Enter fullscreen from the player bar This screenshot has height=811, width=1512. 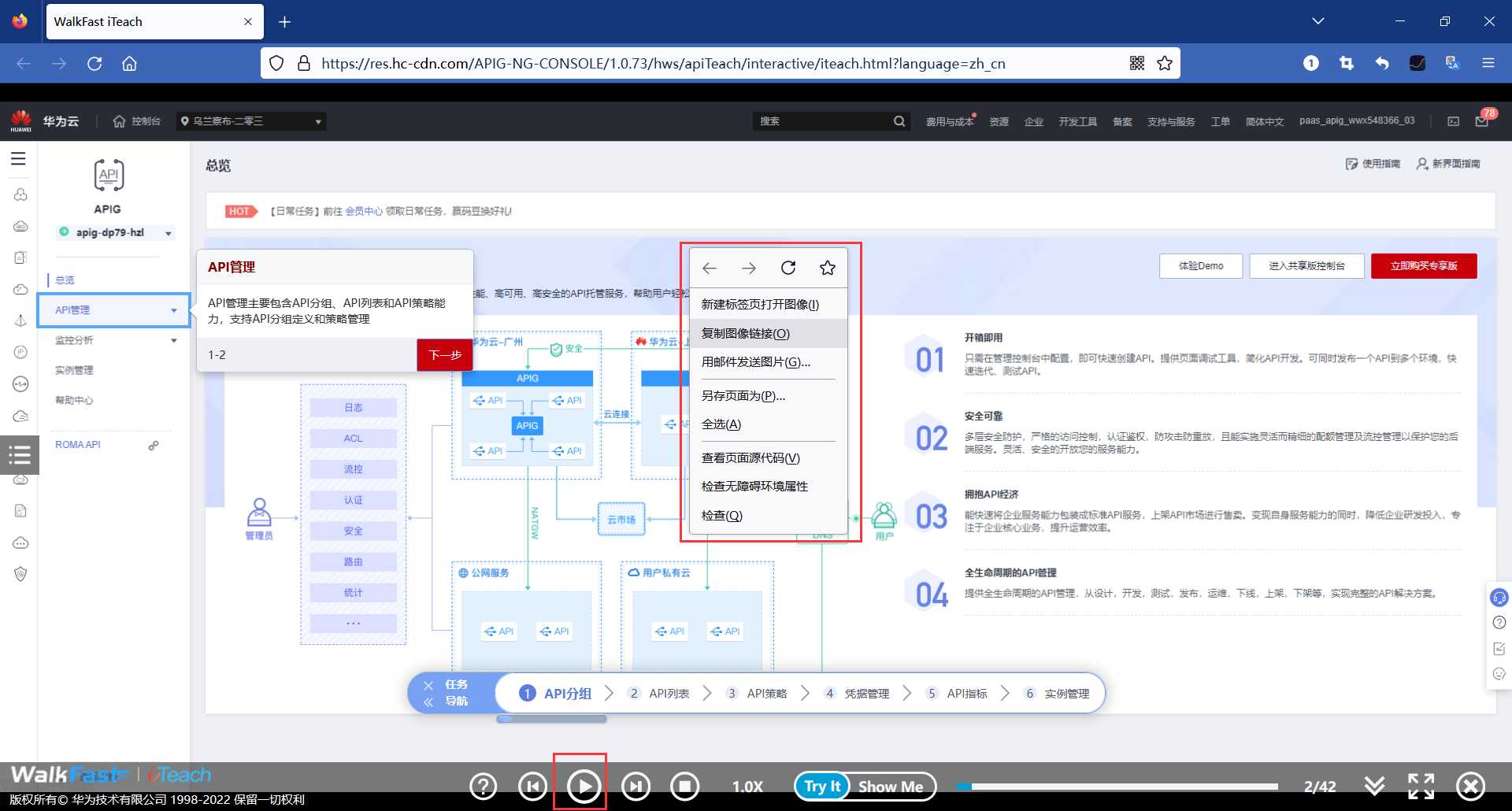(x=1421, y=786)
